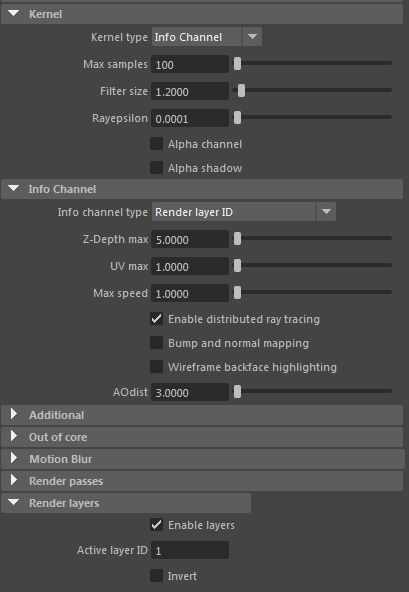Enable the Alpha shadow checkbox
409x592 pixels.
click(x=156, y=168)
